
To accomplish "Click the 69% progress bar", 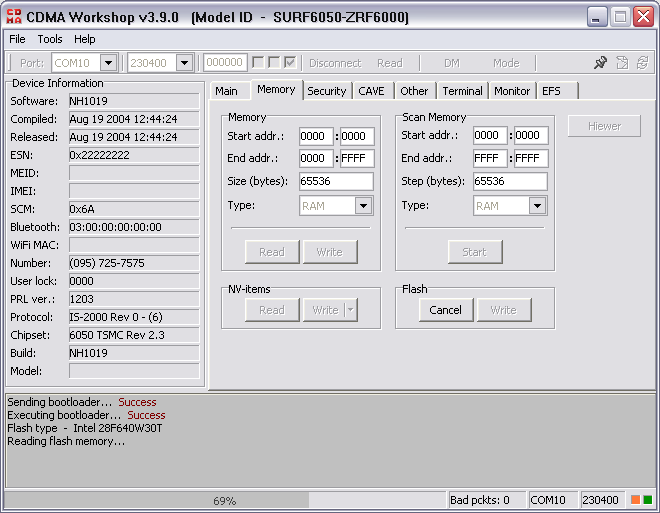I will tap(225, 500).
